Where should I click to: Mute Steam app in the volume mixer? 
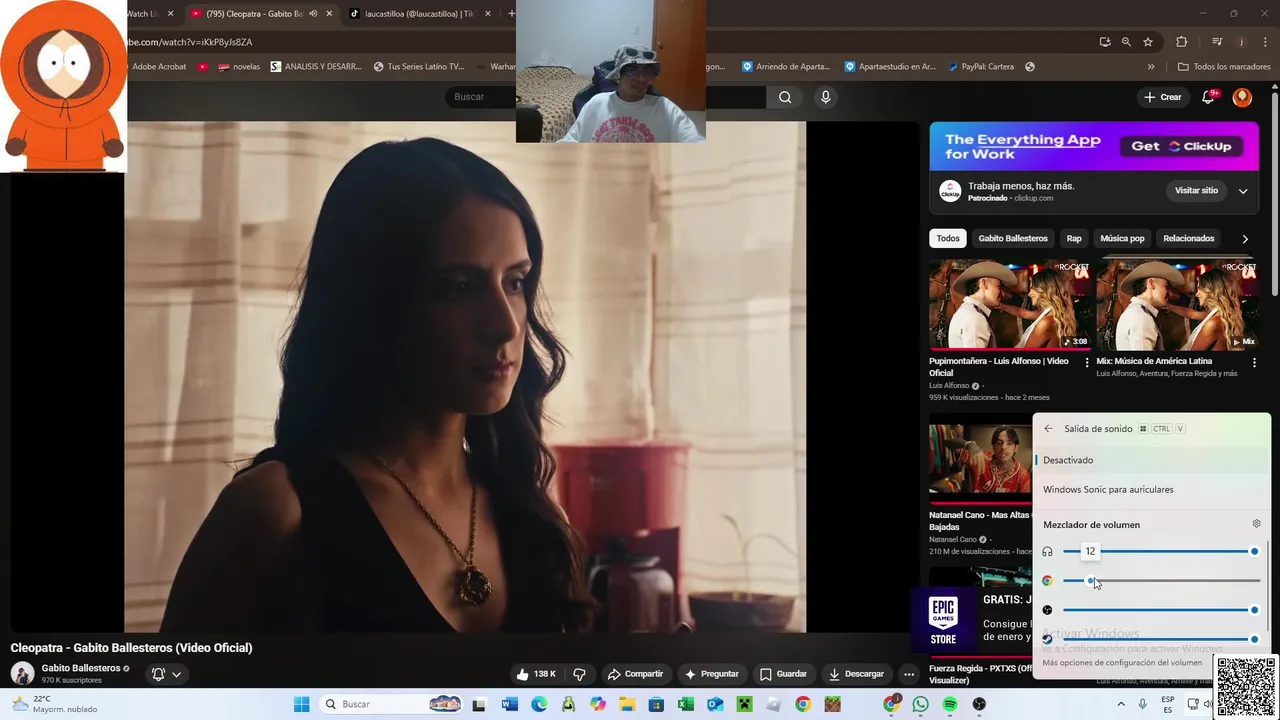click(x=1047, y=638)
